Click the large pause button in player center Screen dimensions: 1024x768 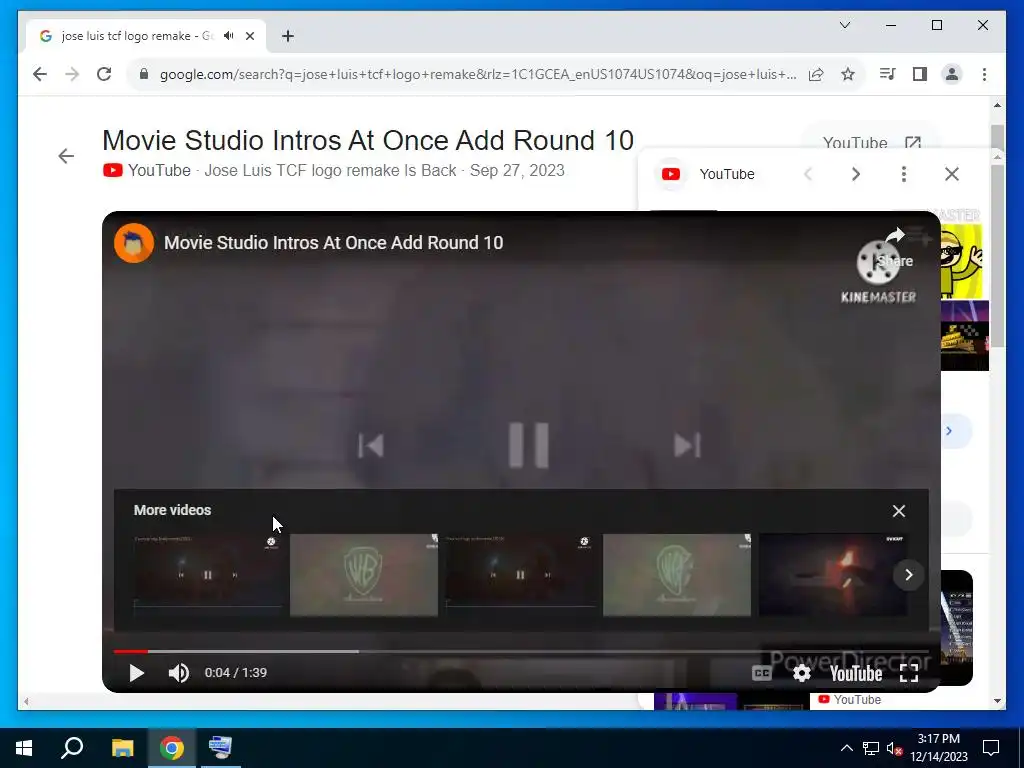tap(528, 445)
